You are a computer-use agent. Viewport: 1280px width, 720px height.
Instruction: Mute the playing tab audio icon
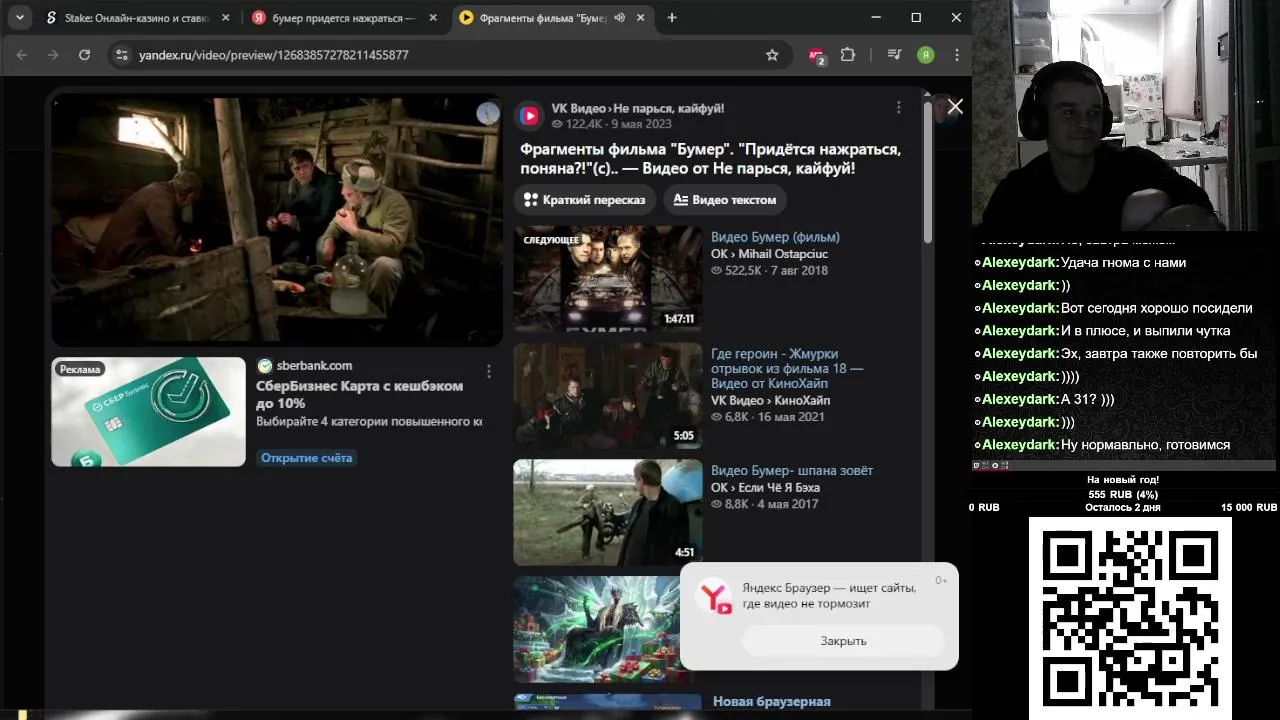[x=620, y=18]
